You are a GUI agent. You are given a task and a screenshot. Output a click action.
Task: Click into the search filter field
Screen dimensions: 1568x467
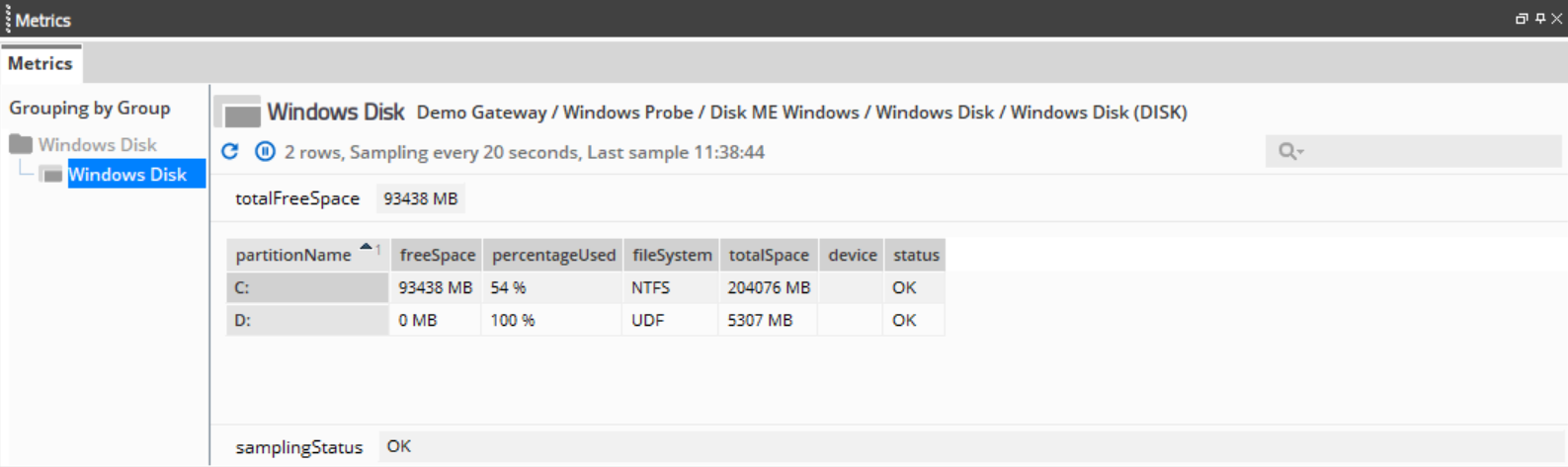tap(1431, 151)
